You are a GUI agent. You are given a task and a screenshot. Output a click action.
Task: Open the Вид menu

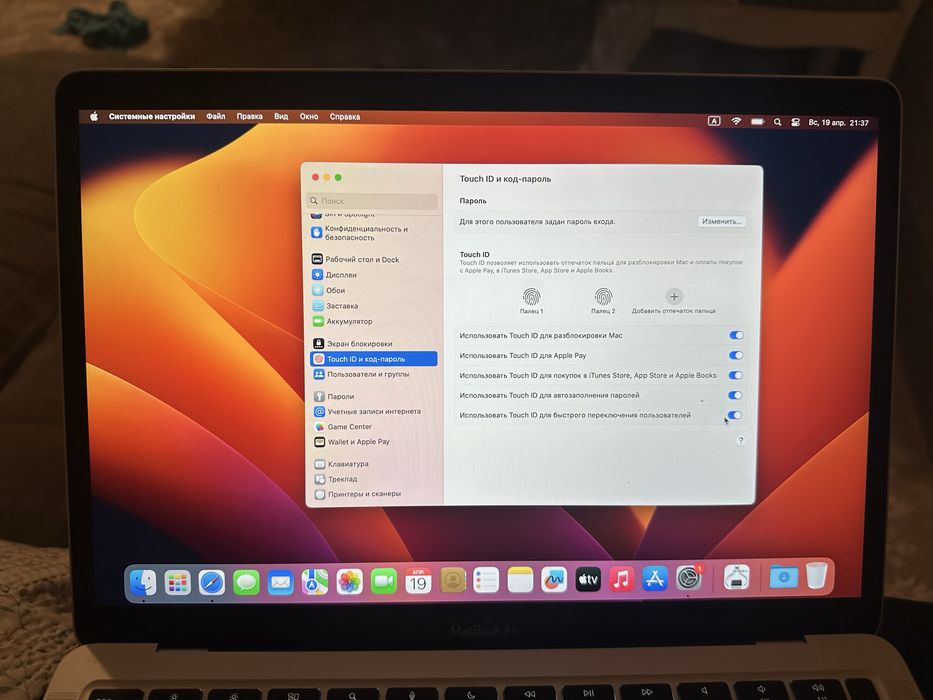point(281,117)
